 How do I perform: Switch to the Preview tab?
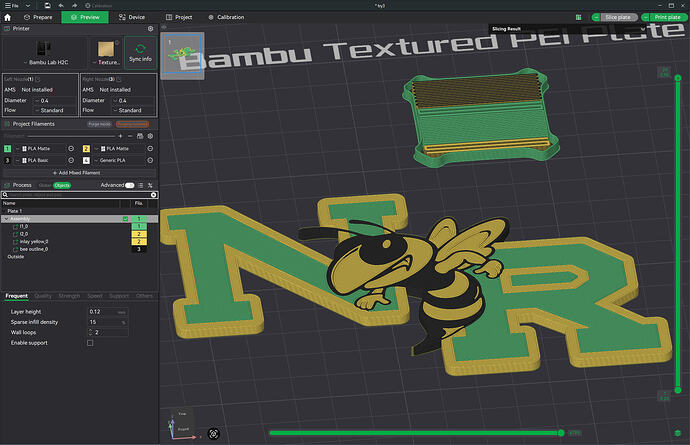click(x=85, y=17)
